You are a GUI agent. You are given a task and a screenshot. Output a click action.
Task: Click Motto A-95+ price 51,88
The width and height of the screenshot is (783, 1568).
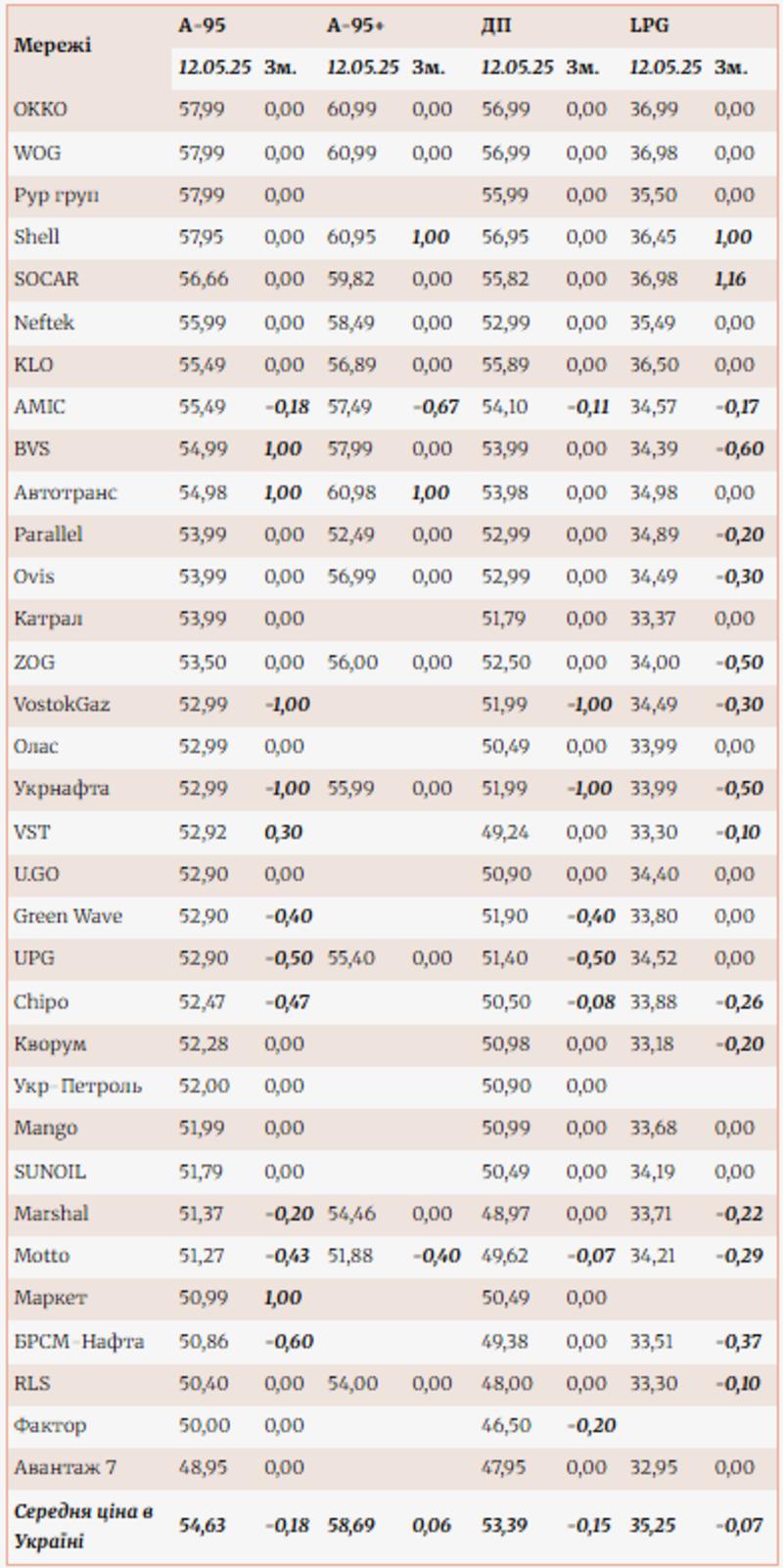tap(349, 1255)
